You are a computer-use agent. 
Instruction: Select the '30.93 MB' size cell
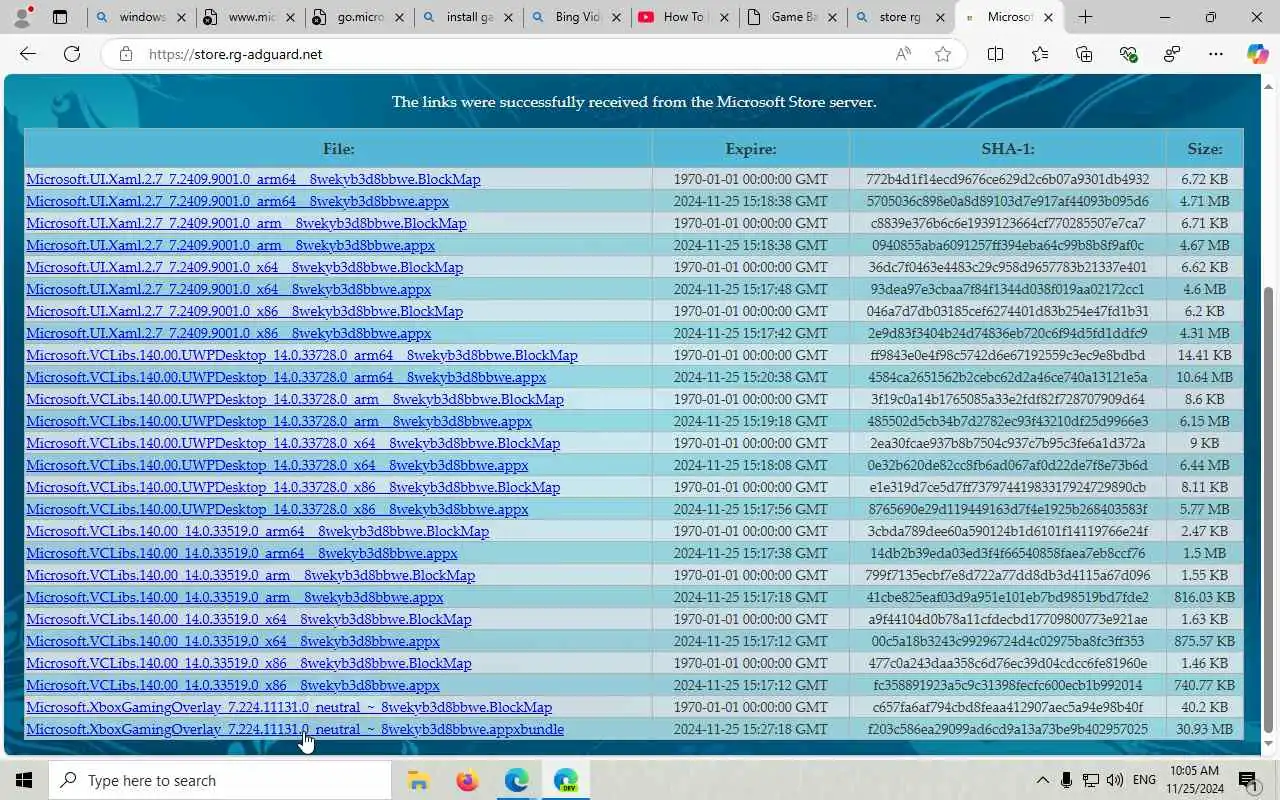pyautogui.click(x=1205, y=729)
